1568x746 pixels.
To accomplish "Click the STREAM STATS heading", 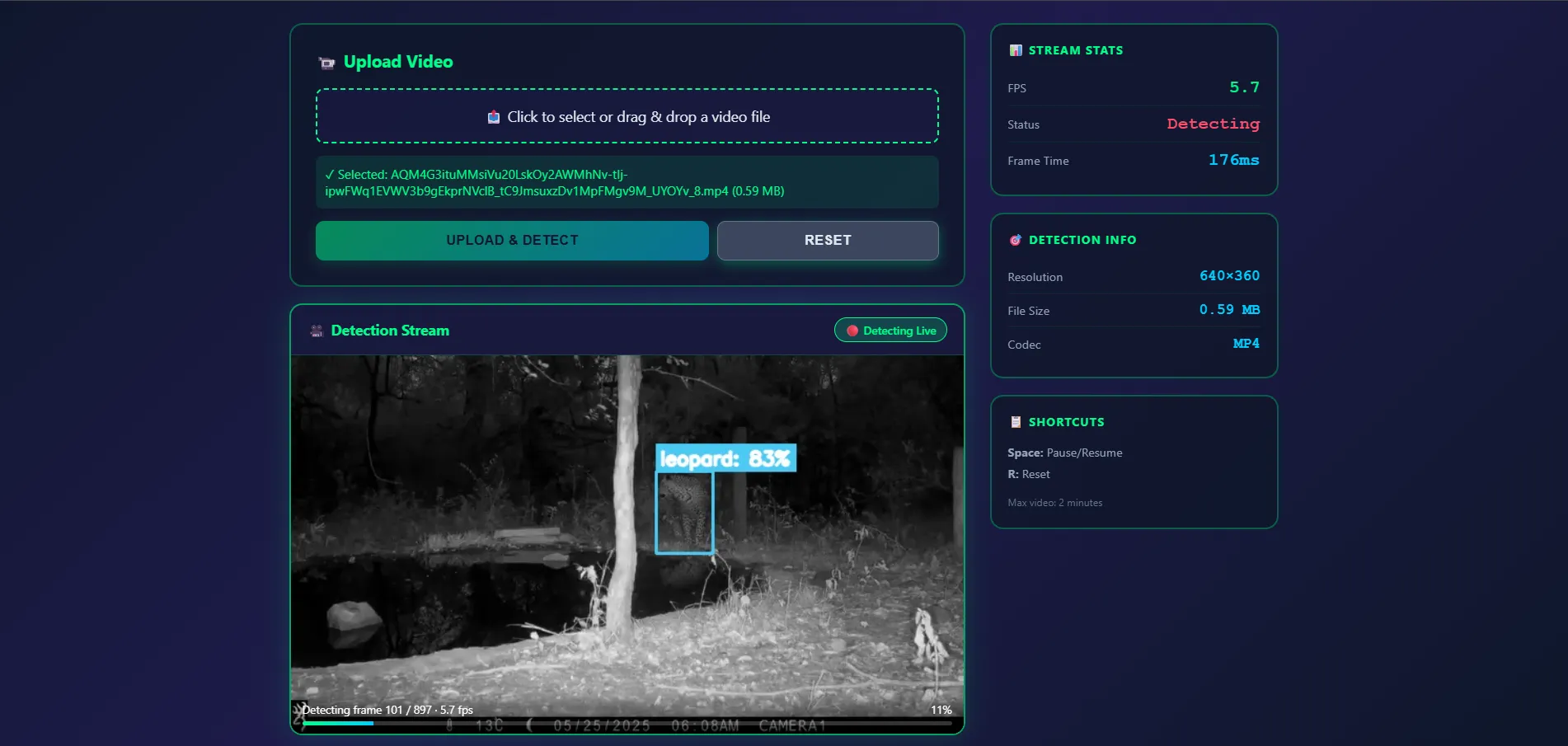I will click(1076, 50).
